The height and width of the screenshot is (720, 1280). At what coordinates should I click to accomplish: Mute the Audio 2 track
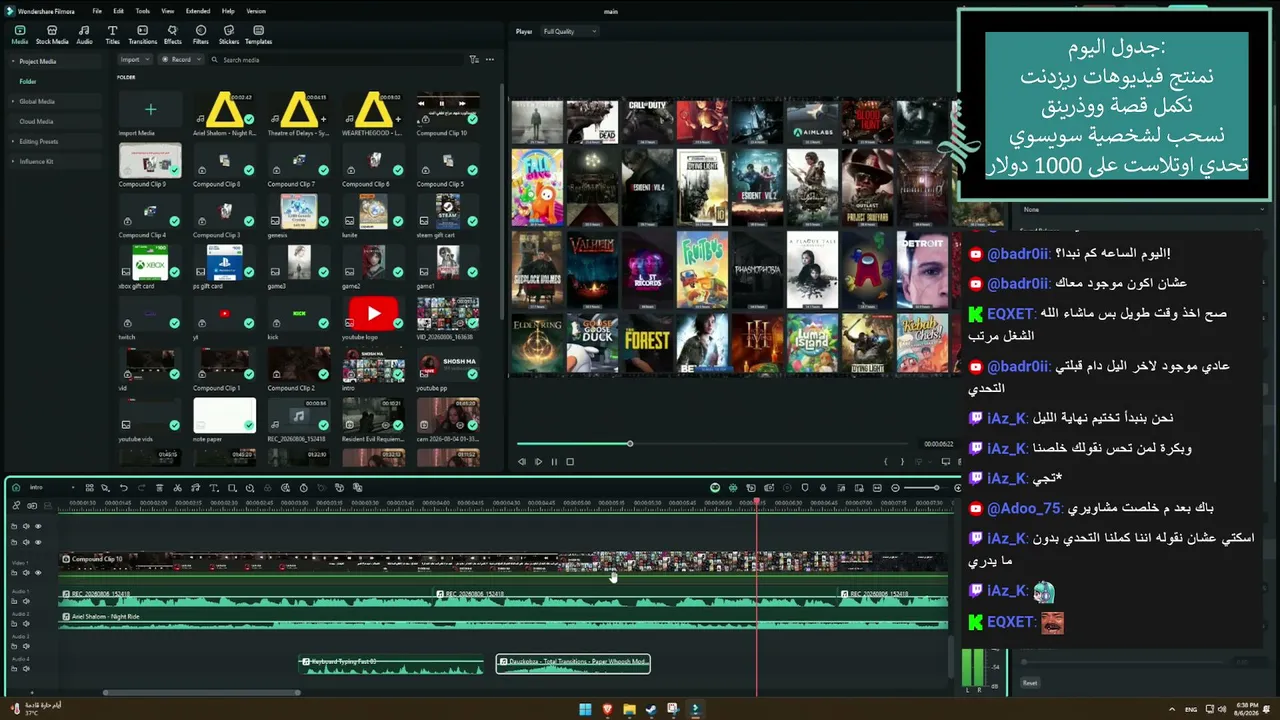click(27, 623)
